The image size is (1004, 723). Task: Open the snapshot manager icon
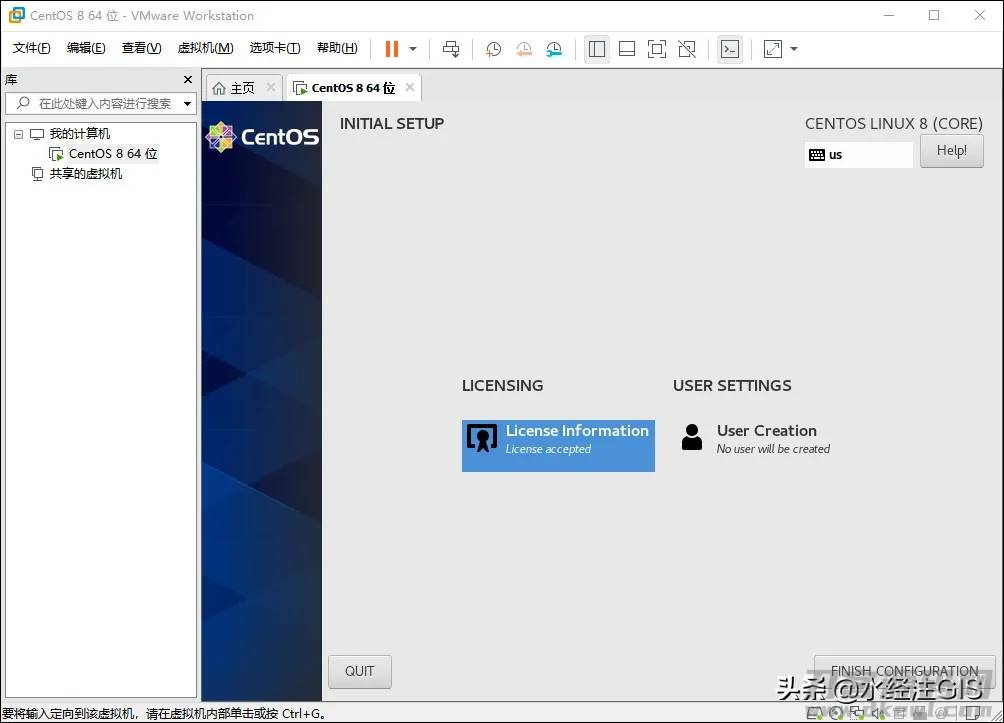point(554,49)
